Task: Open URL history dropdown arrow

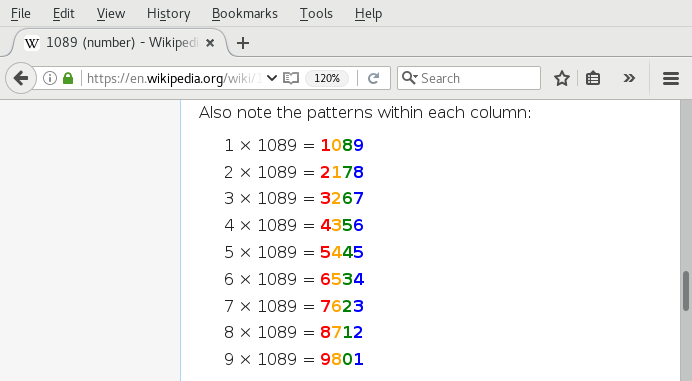Action: tap(272, 78)
